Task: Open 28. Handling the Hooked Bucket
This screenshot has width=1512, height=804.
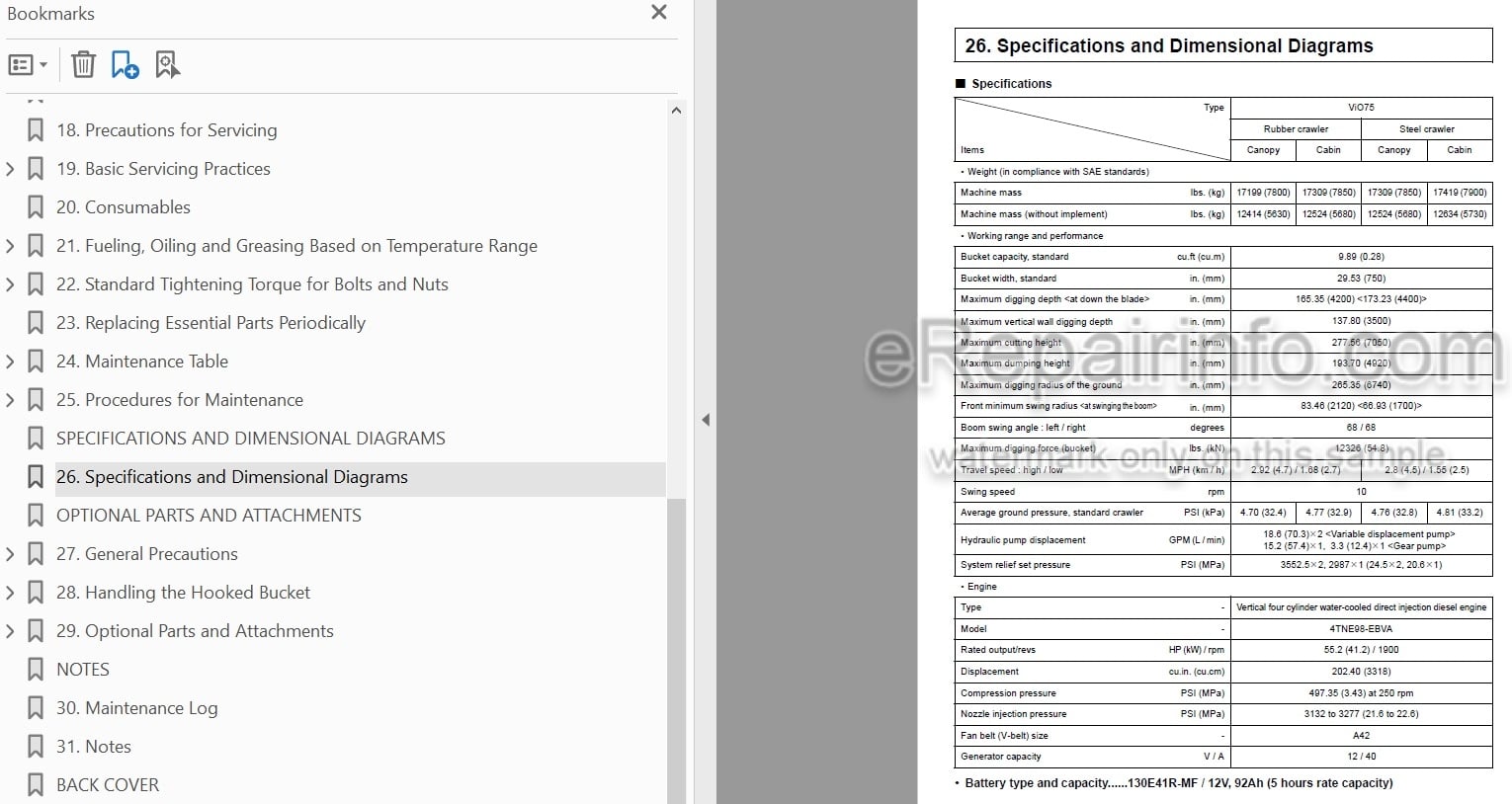Action: (x=183, y=593)
